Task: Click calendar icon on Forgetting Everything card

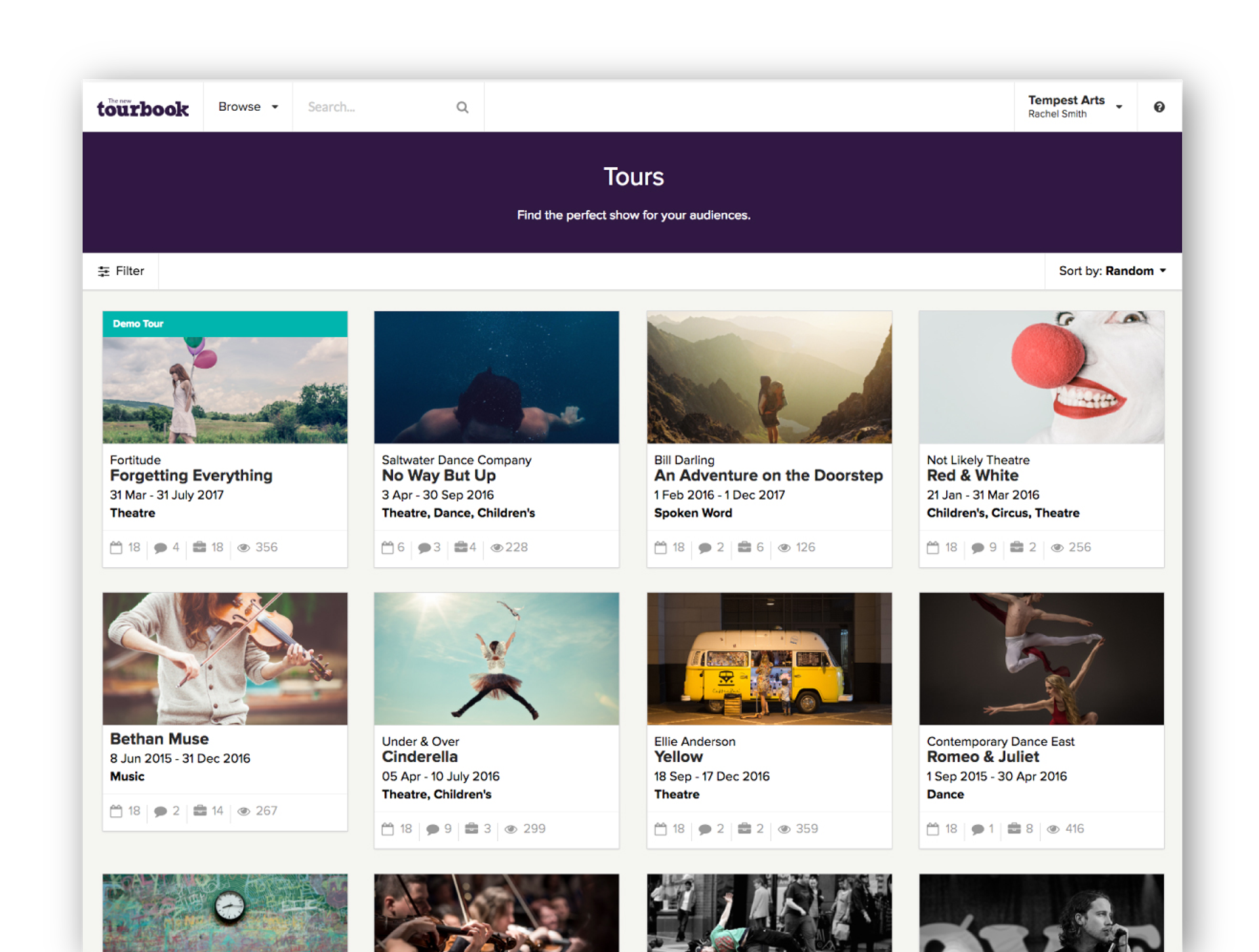Action: 116,547
